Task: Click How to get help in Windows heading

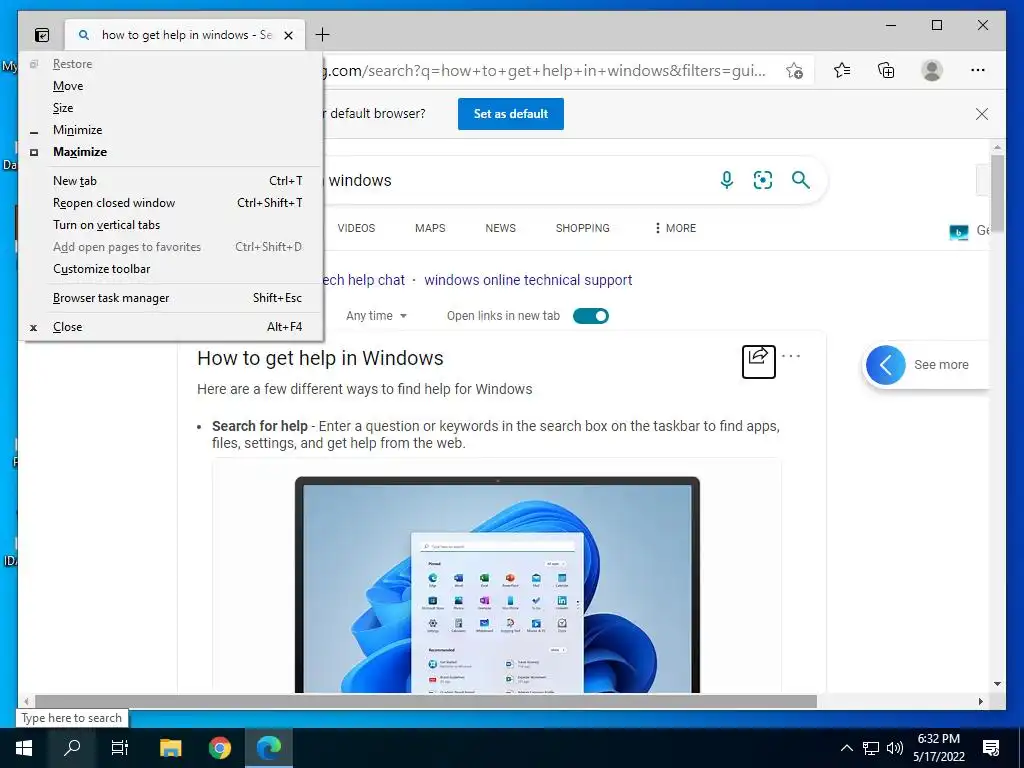Action: pyautogui.click(x=320, y=358)
